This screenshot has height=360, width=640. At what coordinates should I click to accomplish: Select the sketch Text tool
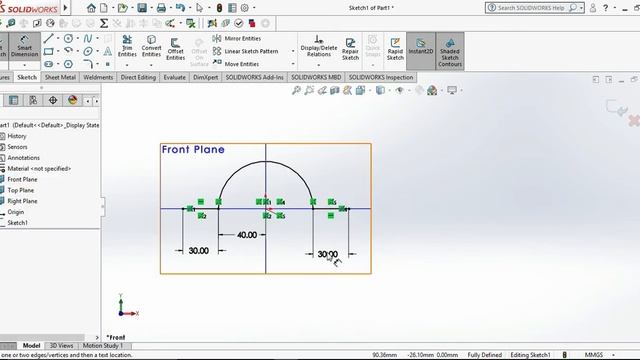click(107, 51)
